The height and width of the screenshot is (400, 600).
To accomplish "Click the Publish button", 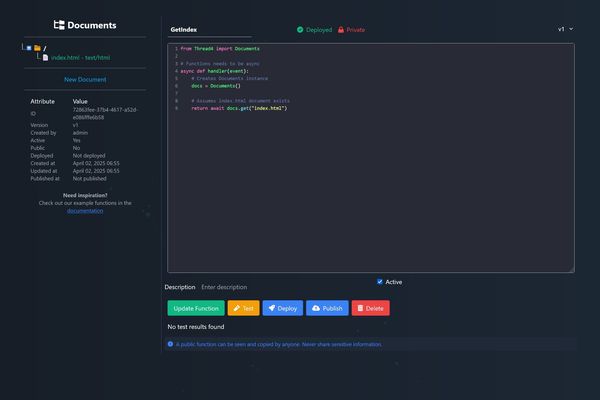I will pyautogui.click(x=327, y=308).
